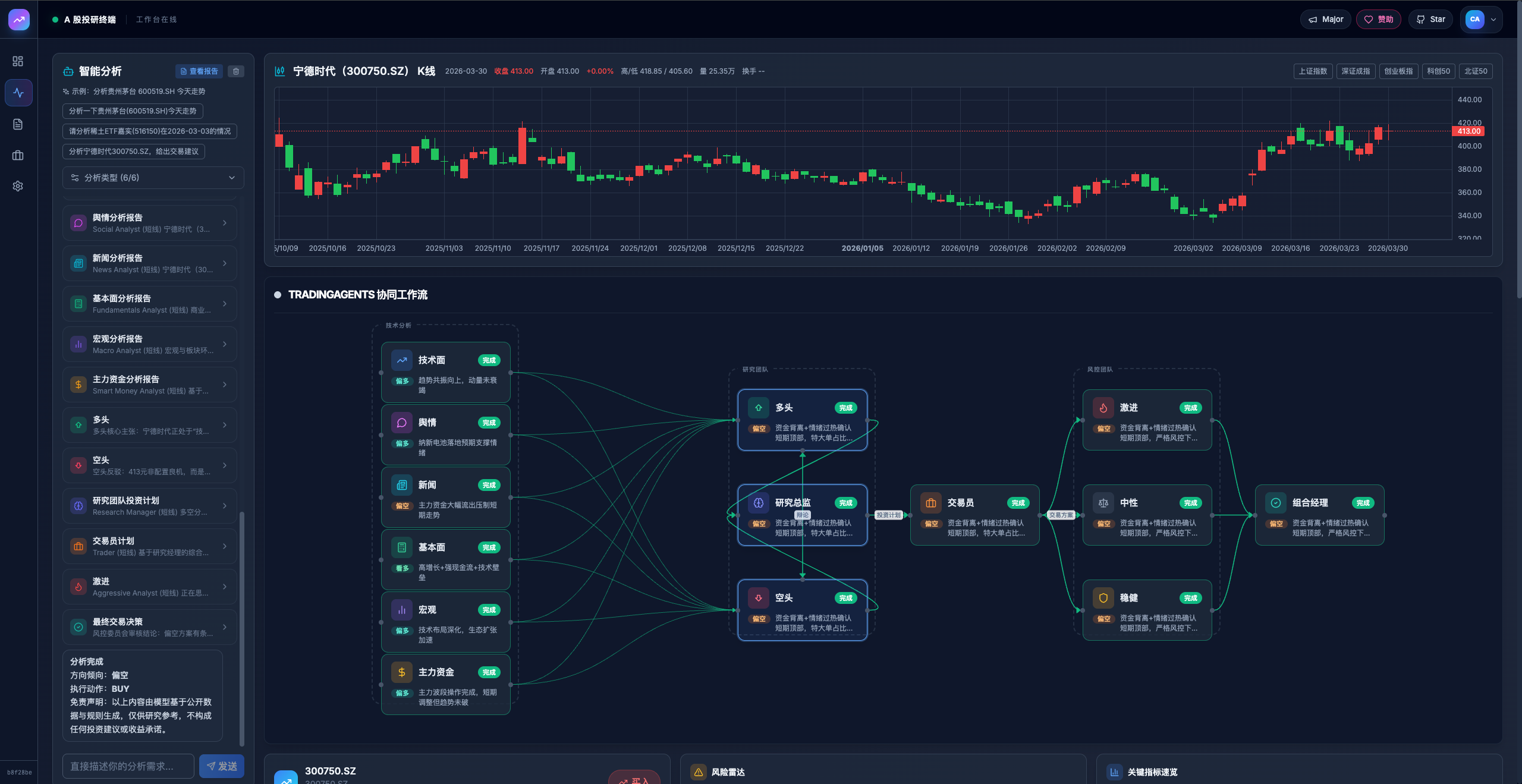Click the 稳健 node shield icon
The height and width of the screenshot is (784, 1522).
[x=1103, y=598]
